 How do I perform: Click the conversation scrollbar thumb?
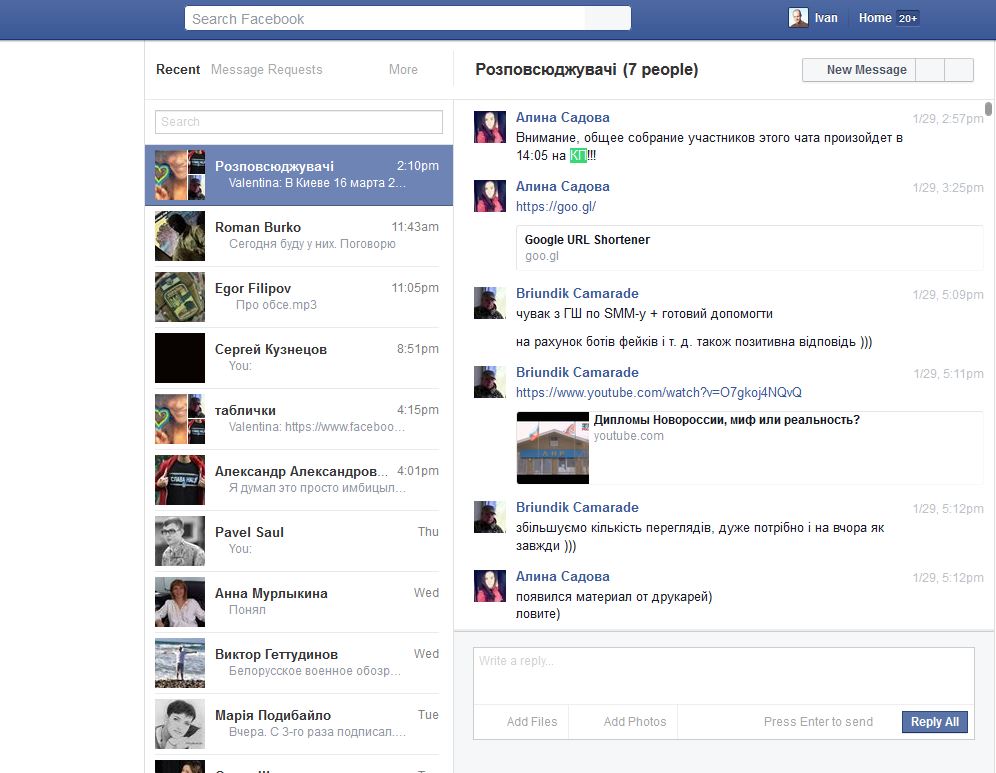pos(988,109)
